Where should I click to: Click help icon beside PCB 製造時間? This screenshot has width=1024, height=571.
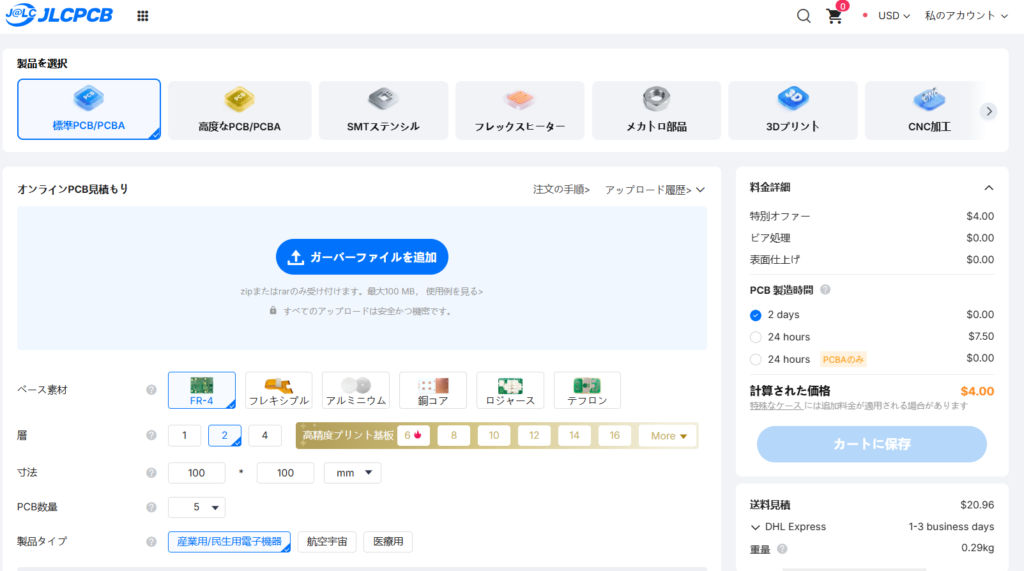click(825, 290)
